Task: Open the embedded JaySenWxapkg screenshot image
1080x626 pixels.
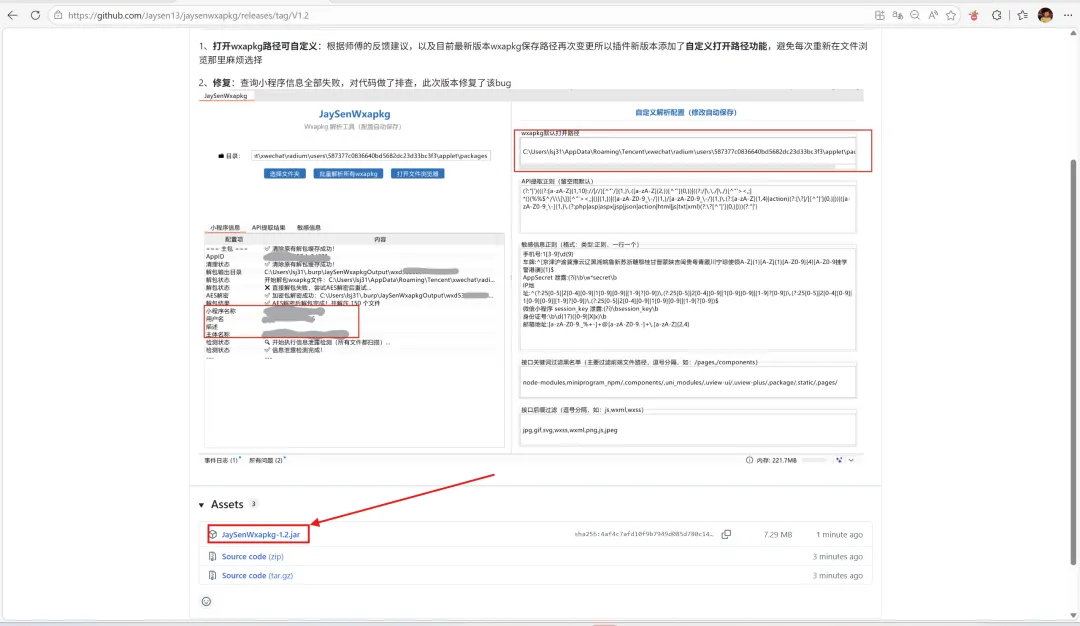Action: coord(531,278)
